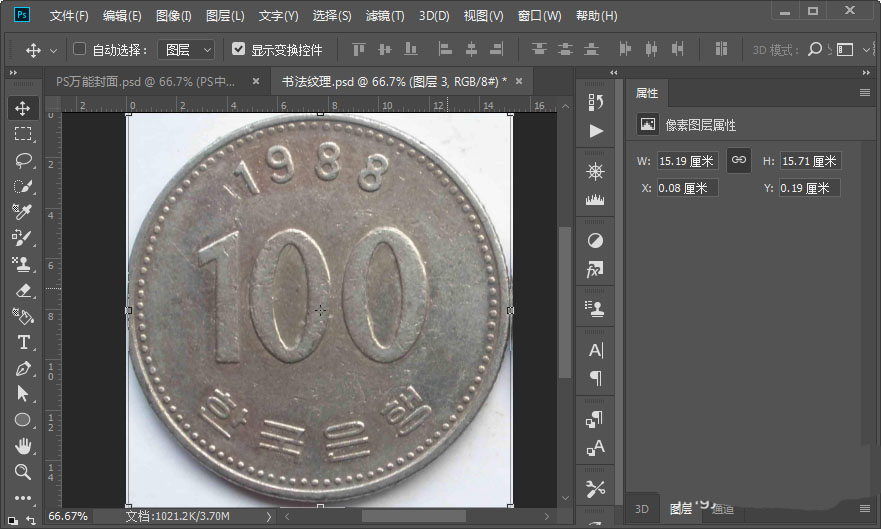Expand the Move tool preset picker arrow
Screen dimensions: 881x529
pyautogui.click(x=53, y=50)
